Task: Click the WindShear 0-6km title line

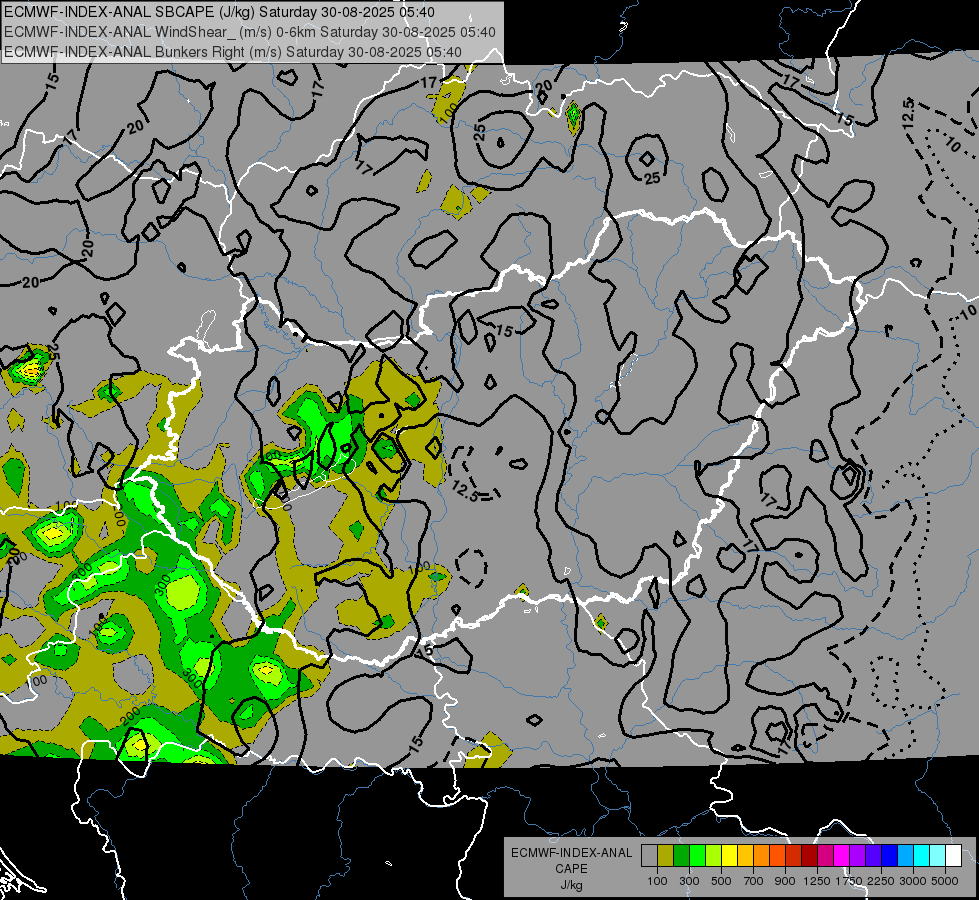Action: pos(250,32)
